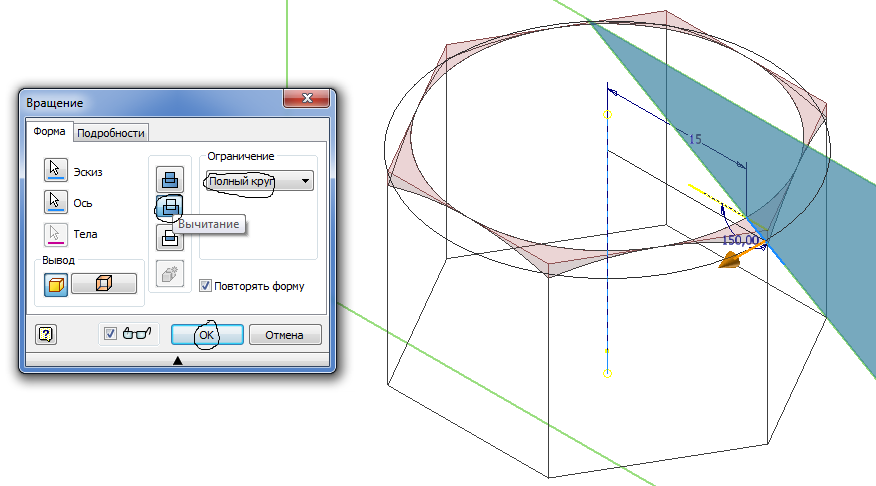Open the Полный круг extents dropdown
This screenshot has width=876, height=486.
point(258,181)
